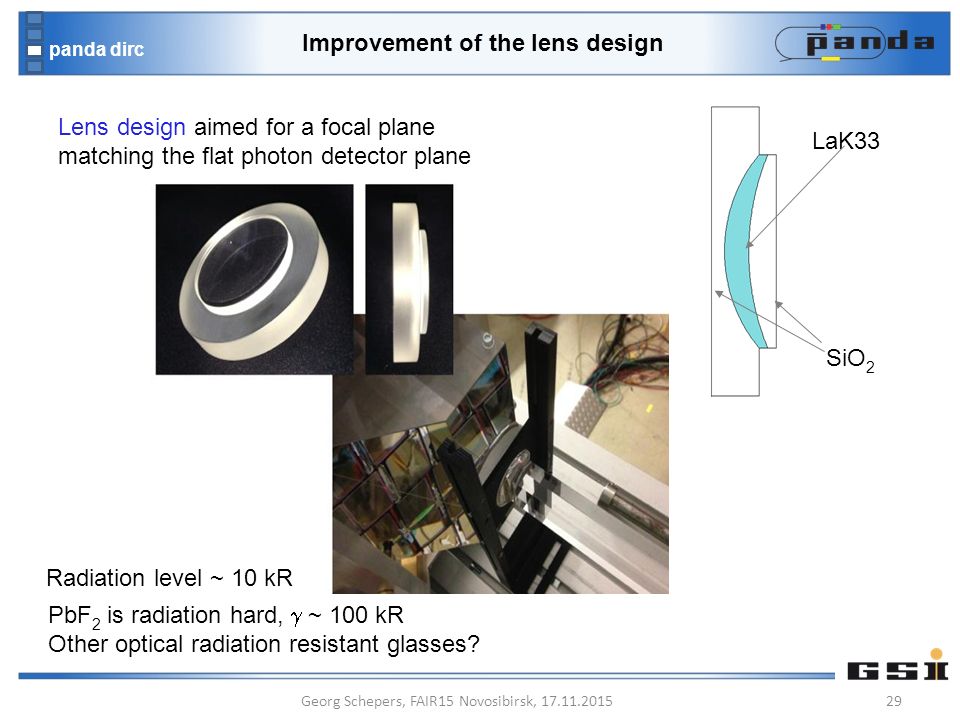Viewport: 960px width, 720px height.
Task: Click the line 'matching the flat photon detector plane'
Action: point(264,156)
